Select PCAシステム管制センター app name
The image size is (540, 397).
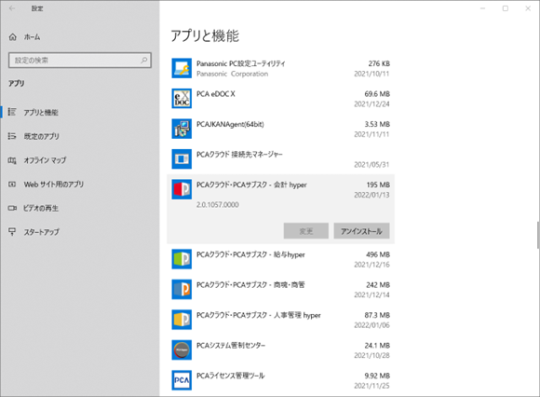point(231,345)
